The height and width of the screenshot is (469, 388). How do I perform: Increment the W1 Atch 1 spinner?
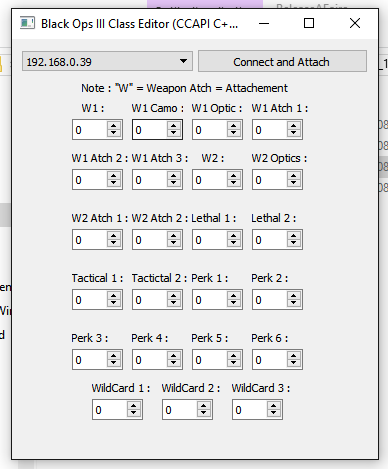294,126
